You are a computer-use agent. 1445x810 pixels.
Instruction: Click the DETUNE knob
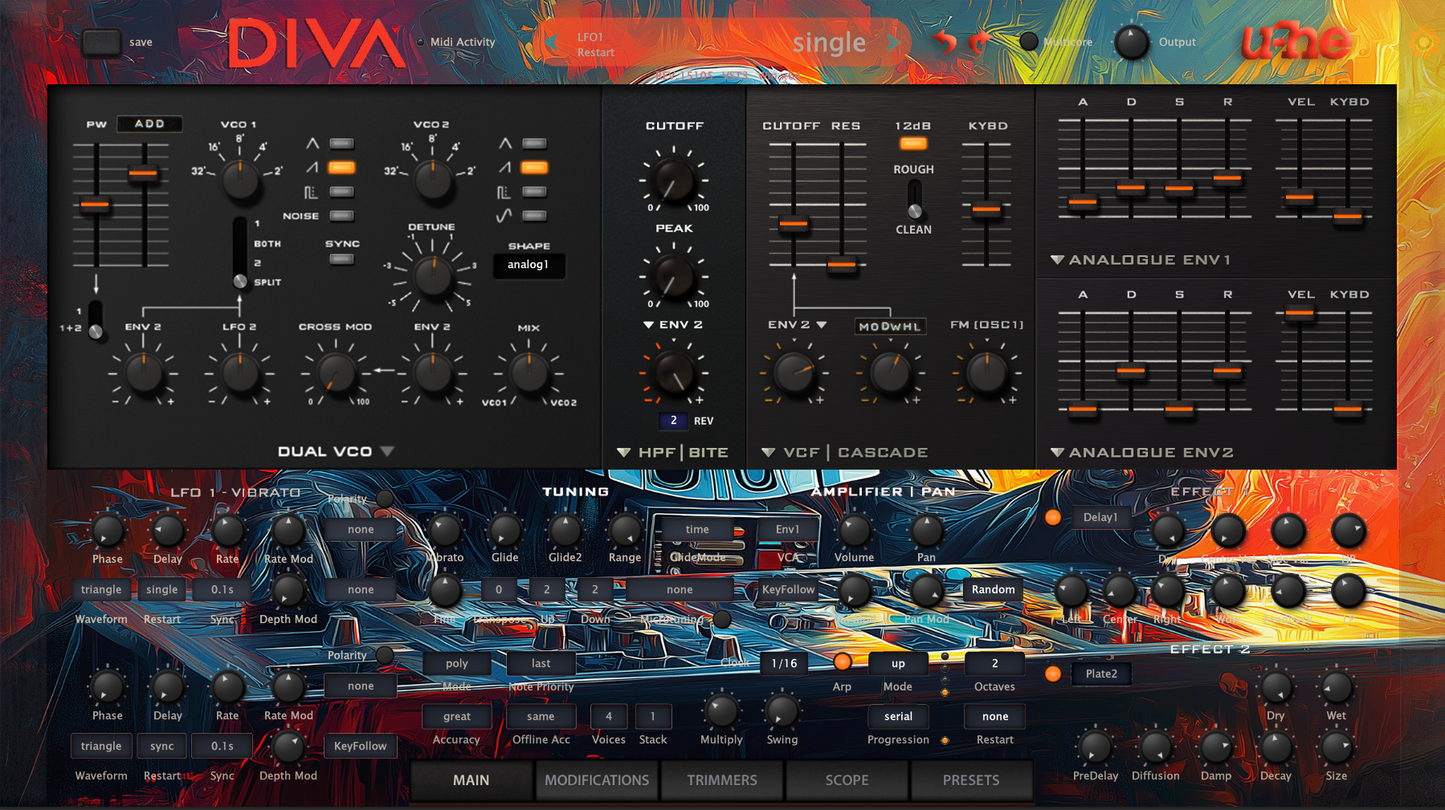click(x=433, y=275)
